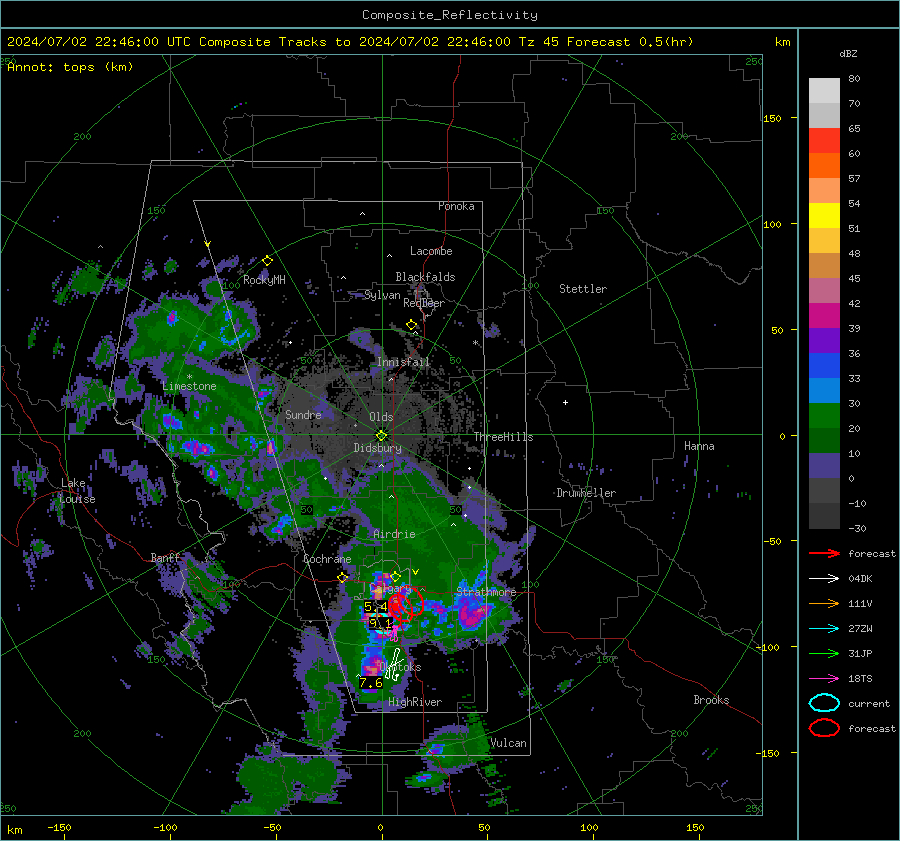The height and width of the screenshot is (841, 900).
Task: Click the Strathmore city label
Action: pyautogui.click(x=486, y=592)
